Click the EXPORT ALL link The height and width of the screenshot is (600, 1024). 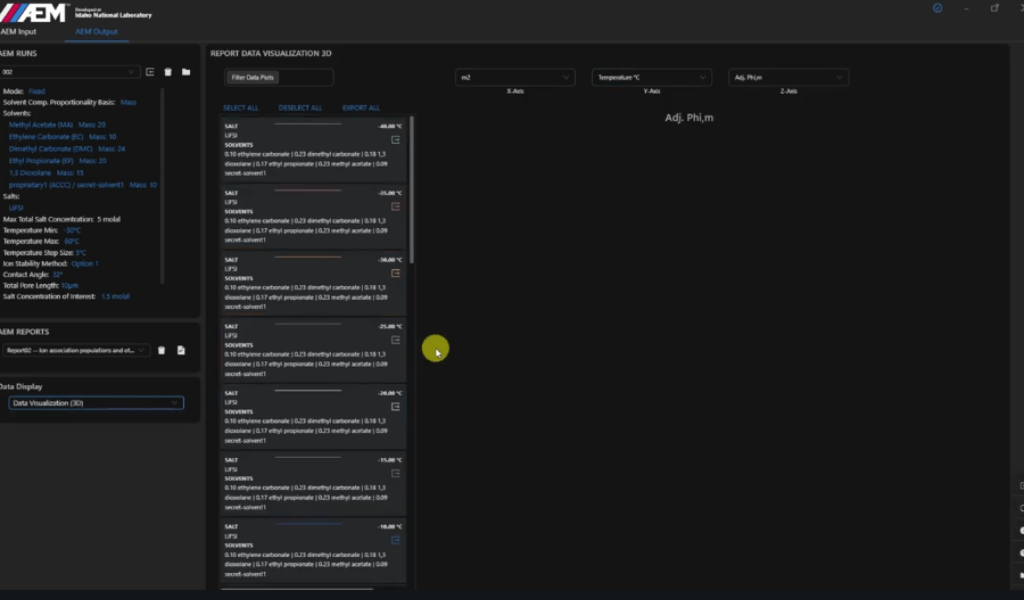click(361, 108)
